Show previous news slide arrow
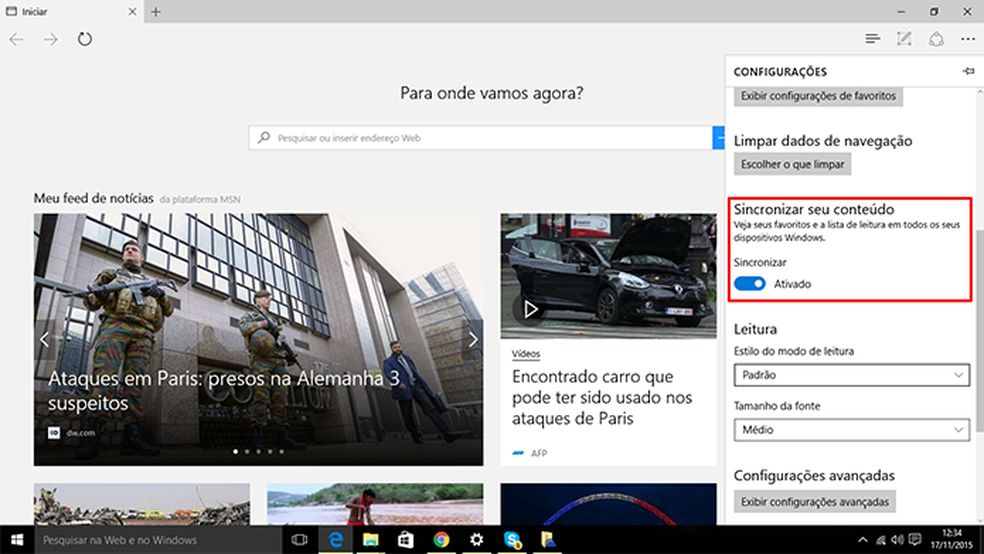This screenshot has width=984, height=554. [x=45, y=339]
